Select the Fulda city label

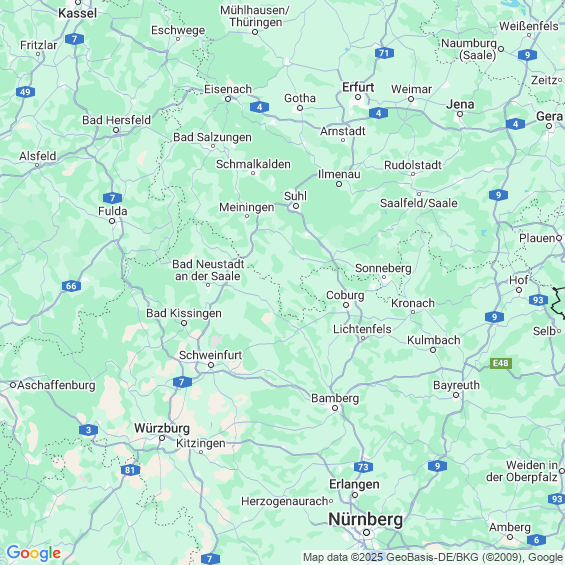[112, 211]
